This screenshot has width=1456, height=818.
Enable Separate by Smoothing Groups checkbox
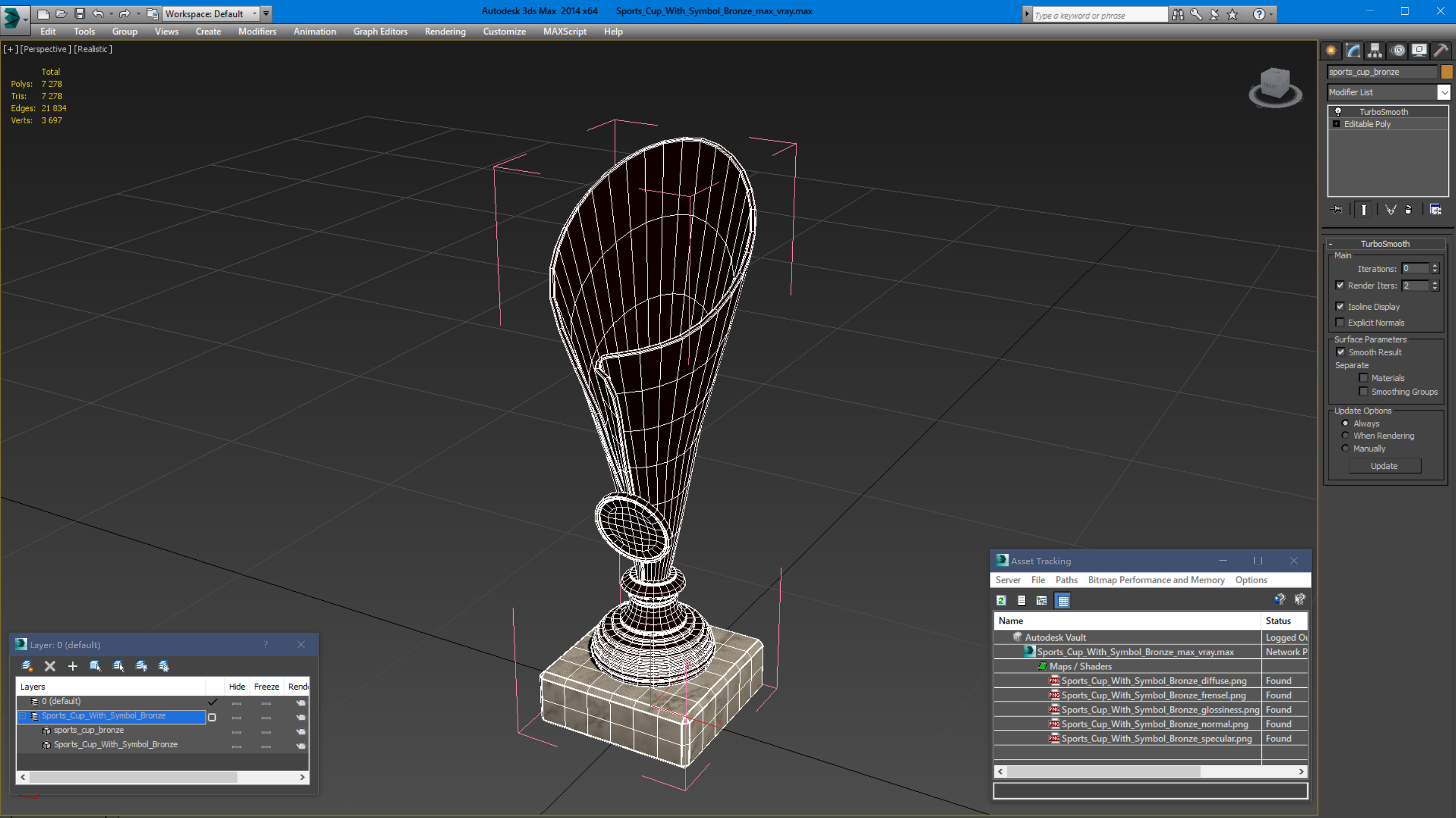click(x=1363, y=392)
